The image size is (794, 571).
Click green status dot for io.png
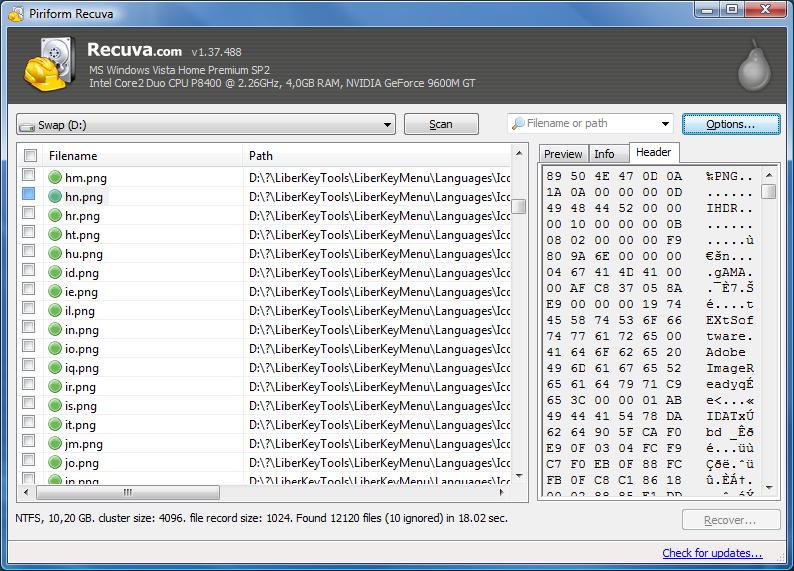point(55,348)
